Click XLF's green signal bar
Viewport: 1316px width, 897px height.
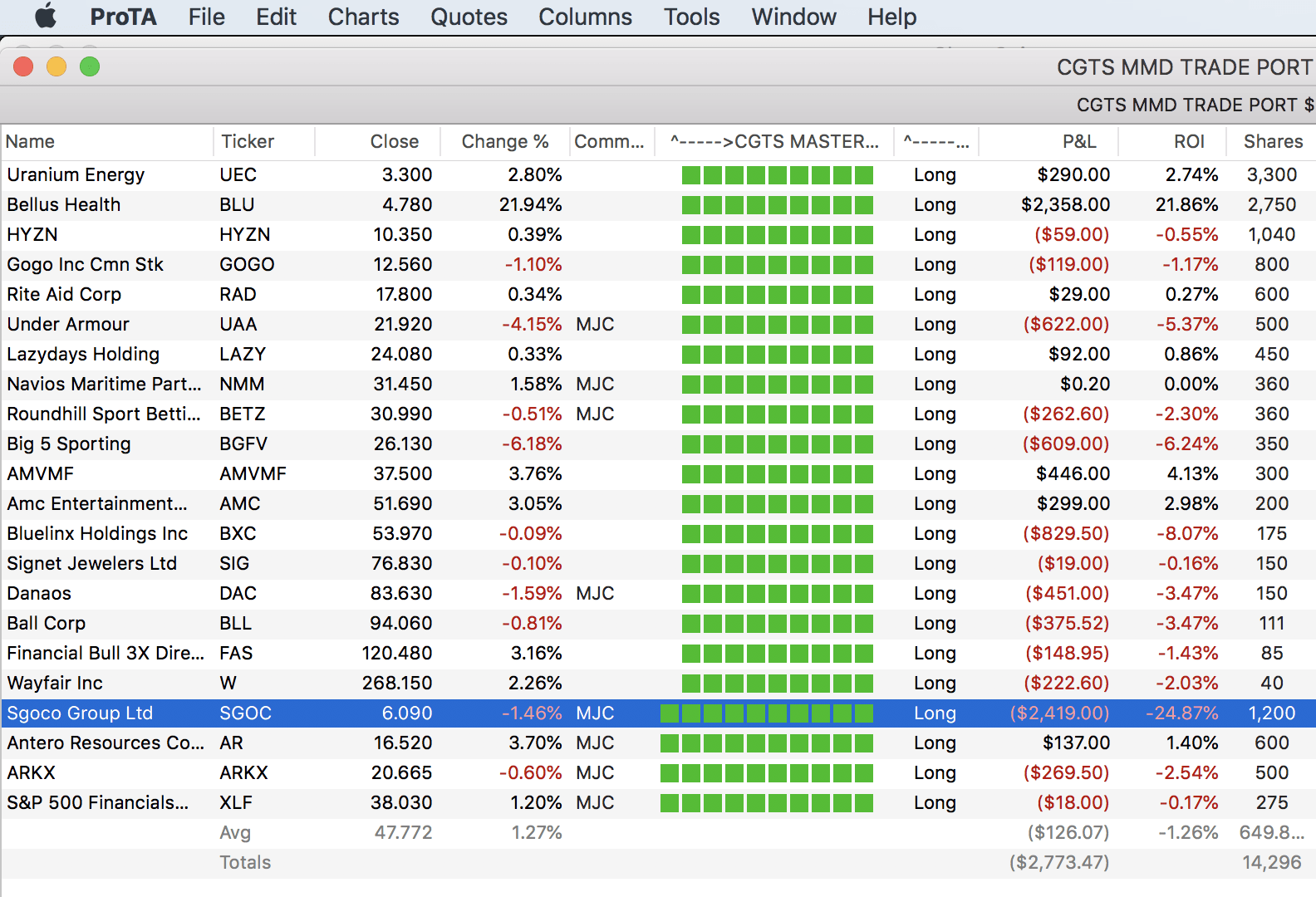[766, 802]
